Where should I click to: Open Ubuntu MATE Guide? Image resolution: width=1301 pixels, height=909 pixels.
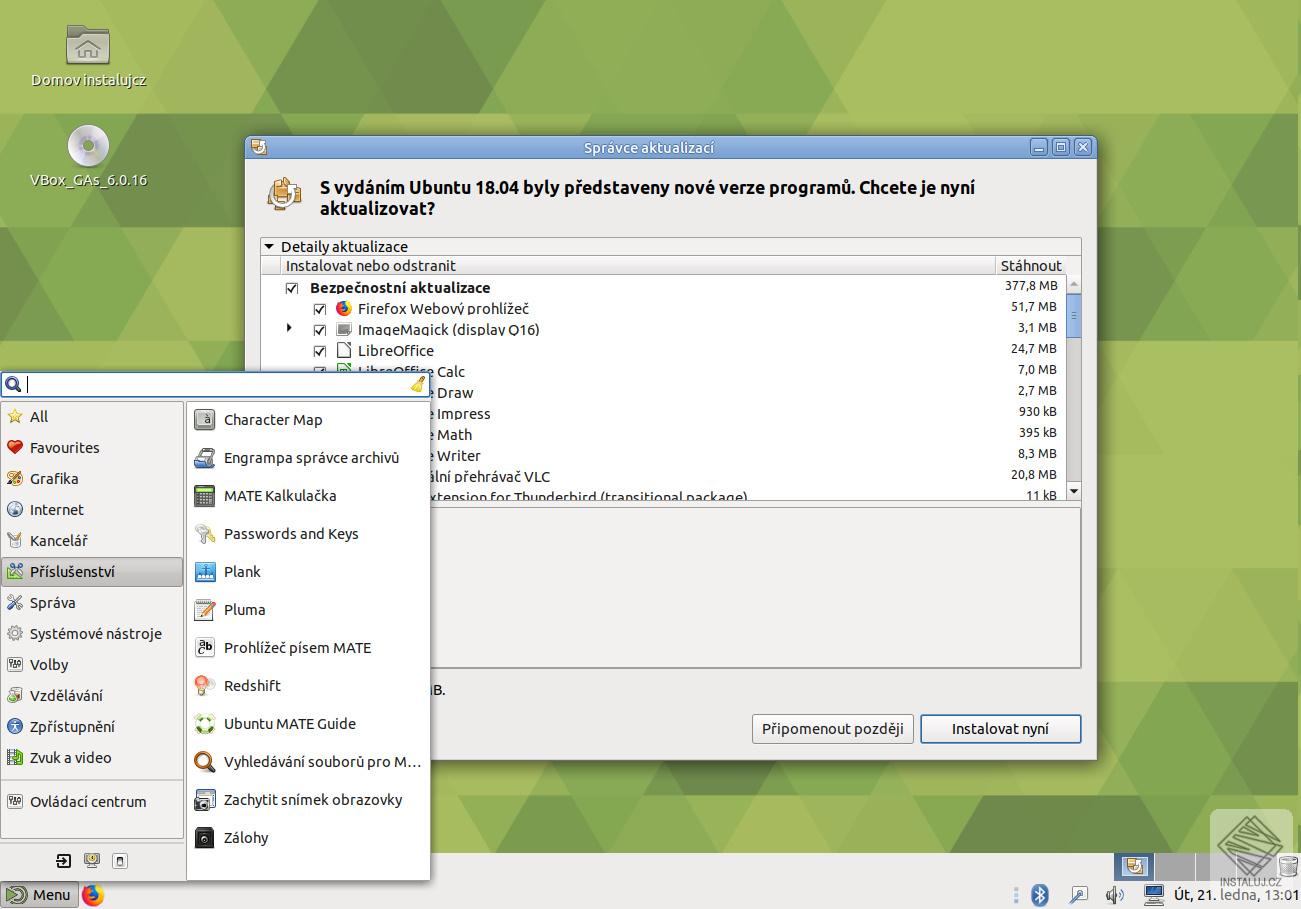click(x=308, y=724)
